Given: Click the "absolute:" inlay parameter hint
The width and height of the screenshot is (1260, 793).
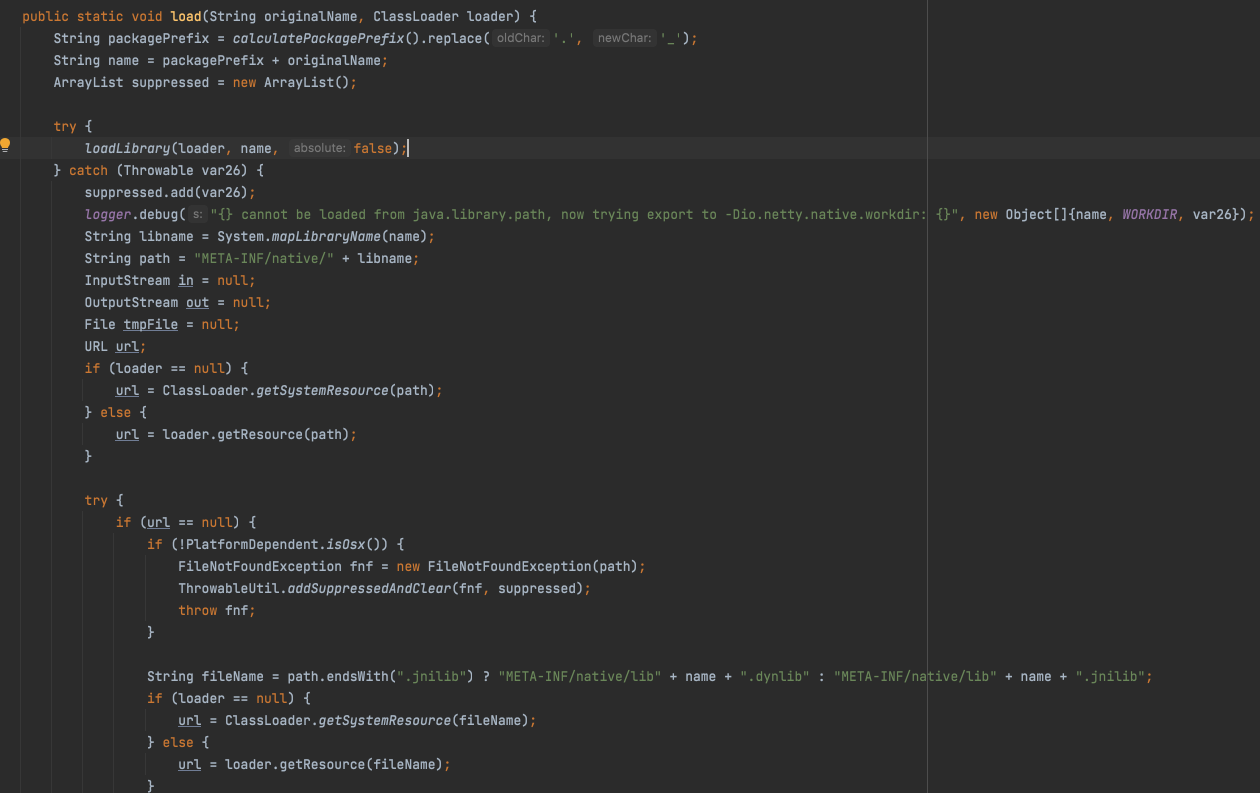Looking at the screenshot, I should 317,147.
